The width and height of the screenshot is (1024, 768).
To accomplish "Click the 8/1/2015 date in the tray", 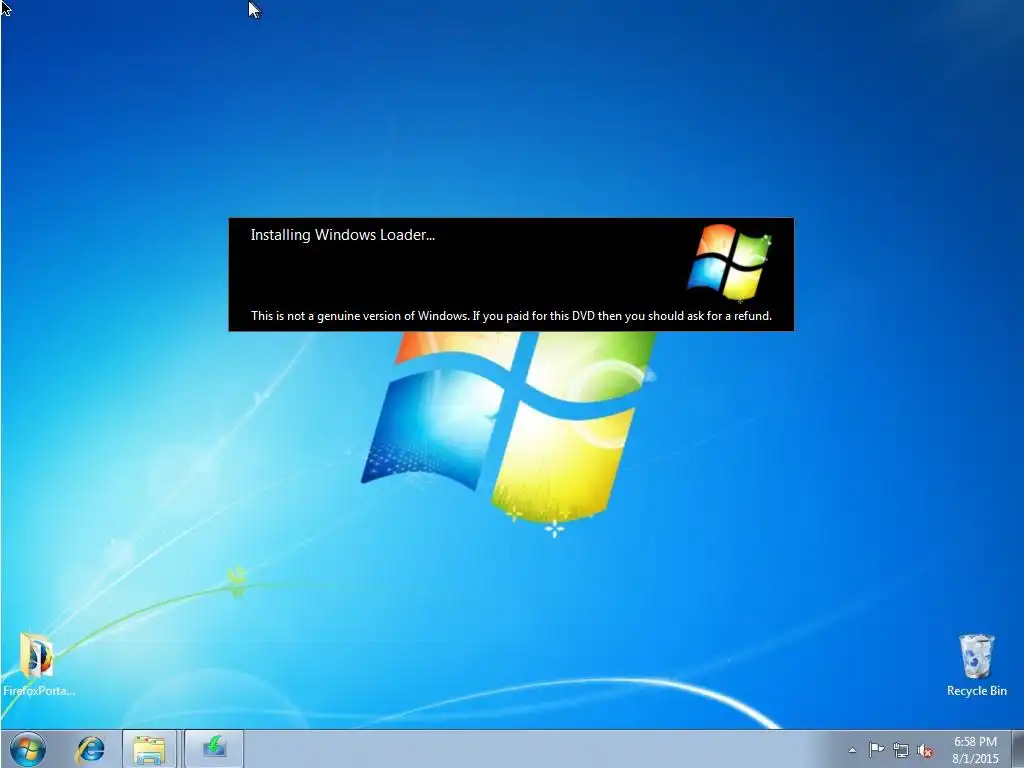I will [975, 759].
